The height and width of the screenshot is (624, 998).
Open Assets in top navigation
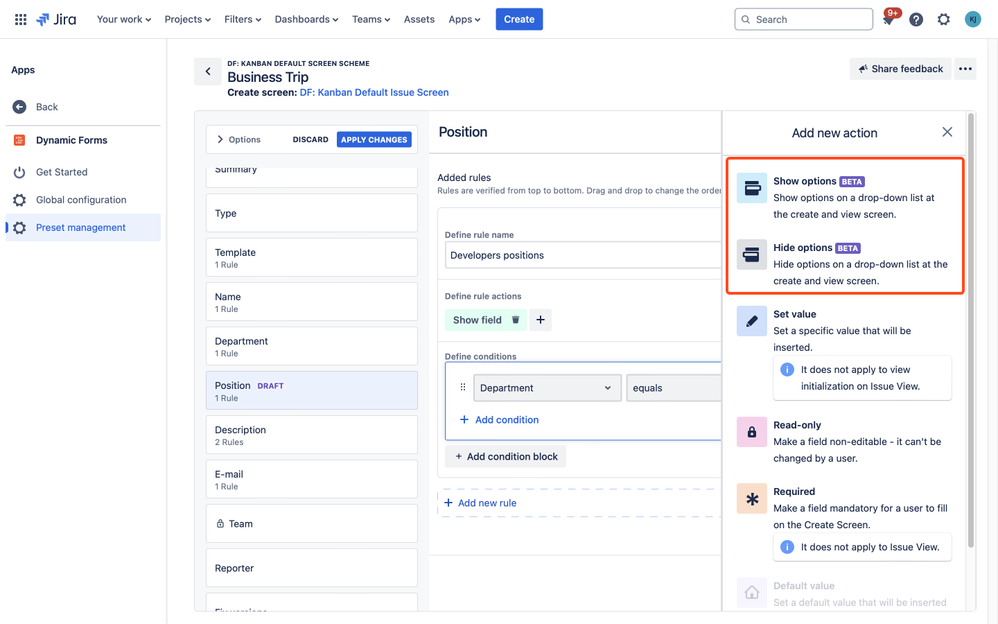click(419, 19)
